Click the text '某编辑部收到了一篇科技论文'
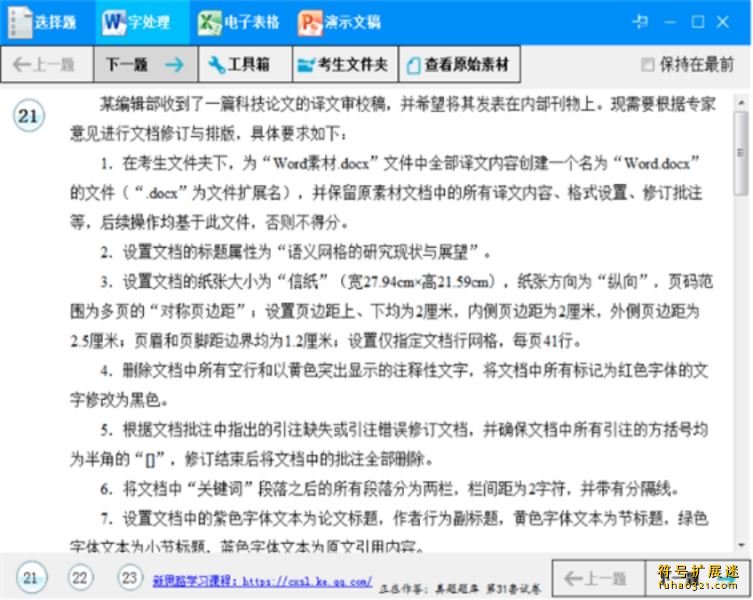Image resolution: width=753 pixels, height=600 pixels. pyautogui.click(x=196, y=104)
